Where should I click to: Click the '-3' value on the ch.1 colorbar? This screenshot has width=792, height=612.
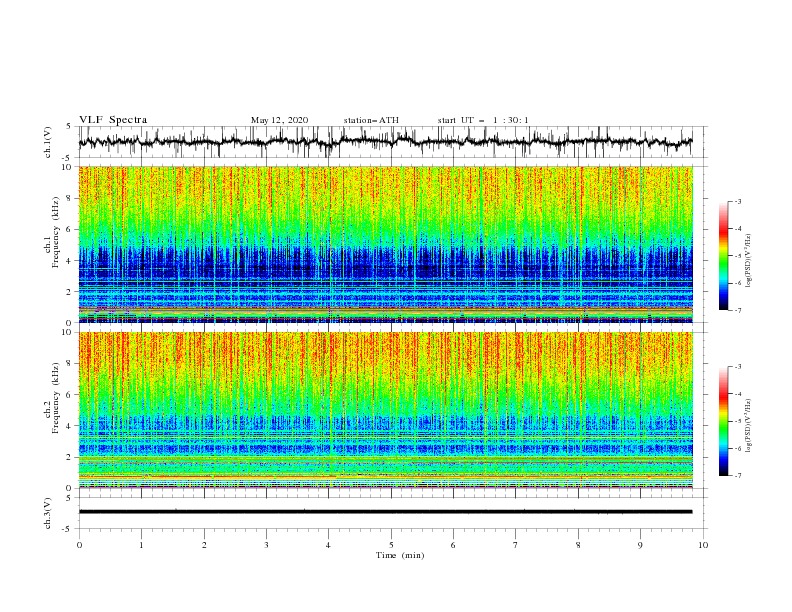click(737, 201)
